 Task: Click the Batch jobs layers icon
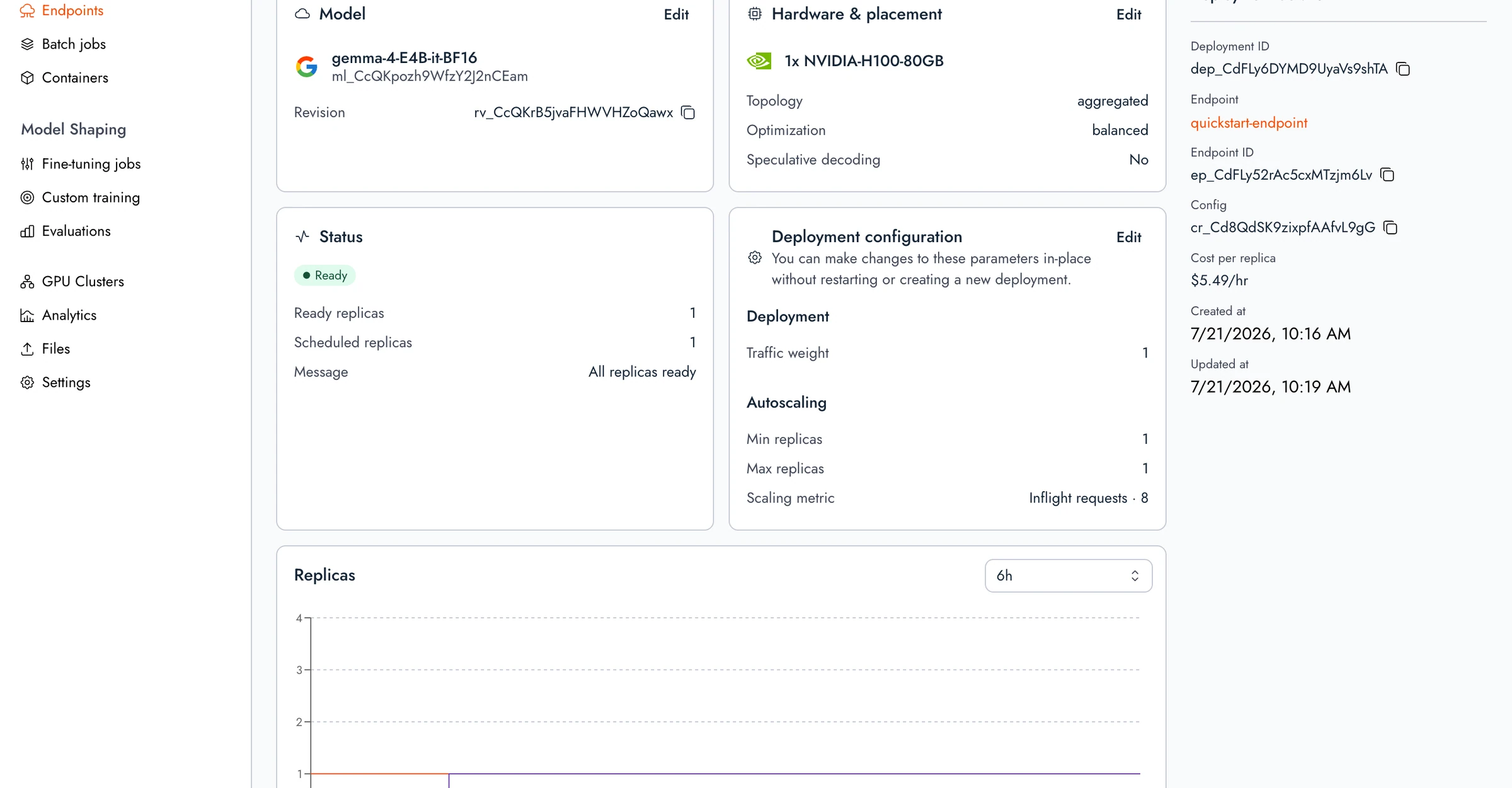click(x=27, y=44)
